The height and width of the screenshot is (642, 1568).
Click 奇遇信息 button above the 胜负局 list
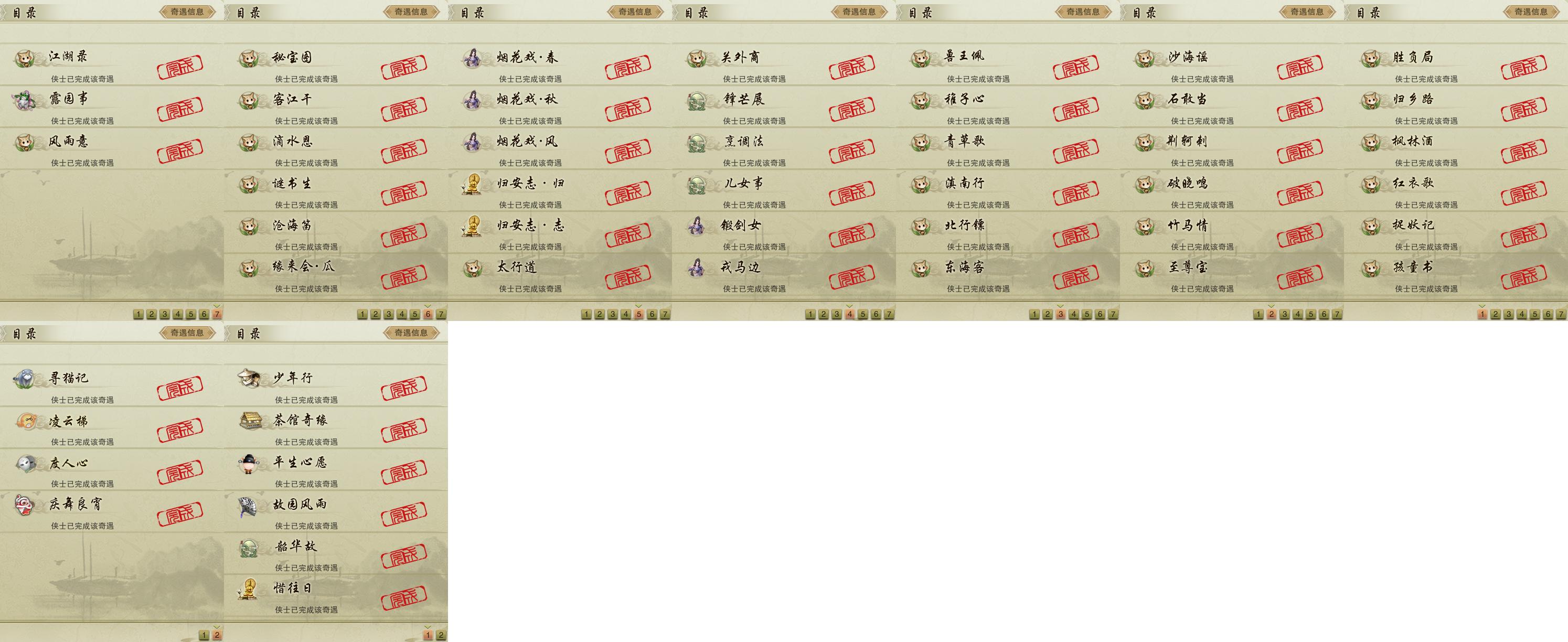click(1531, 12)
